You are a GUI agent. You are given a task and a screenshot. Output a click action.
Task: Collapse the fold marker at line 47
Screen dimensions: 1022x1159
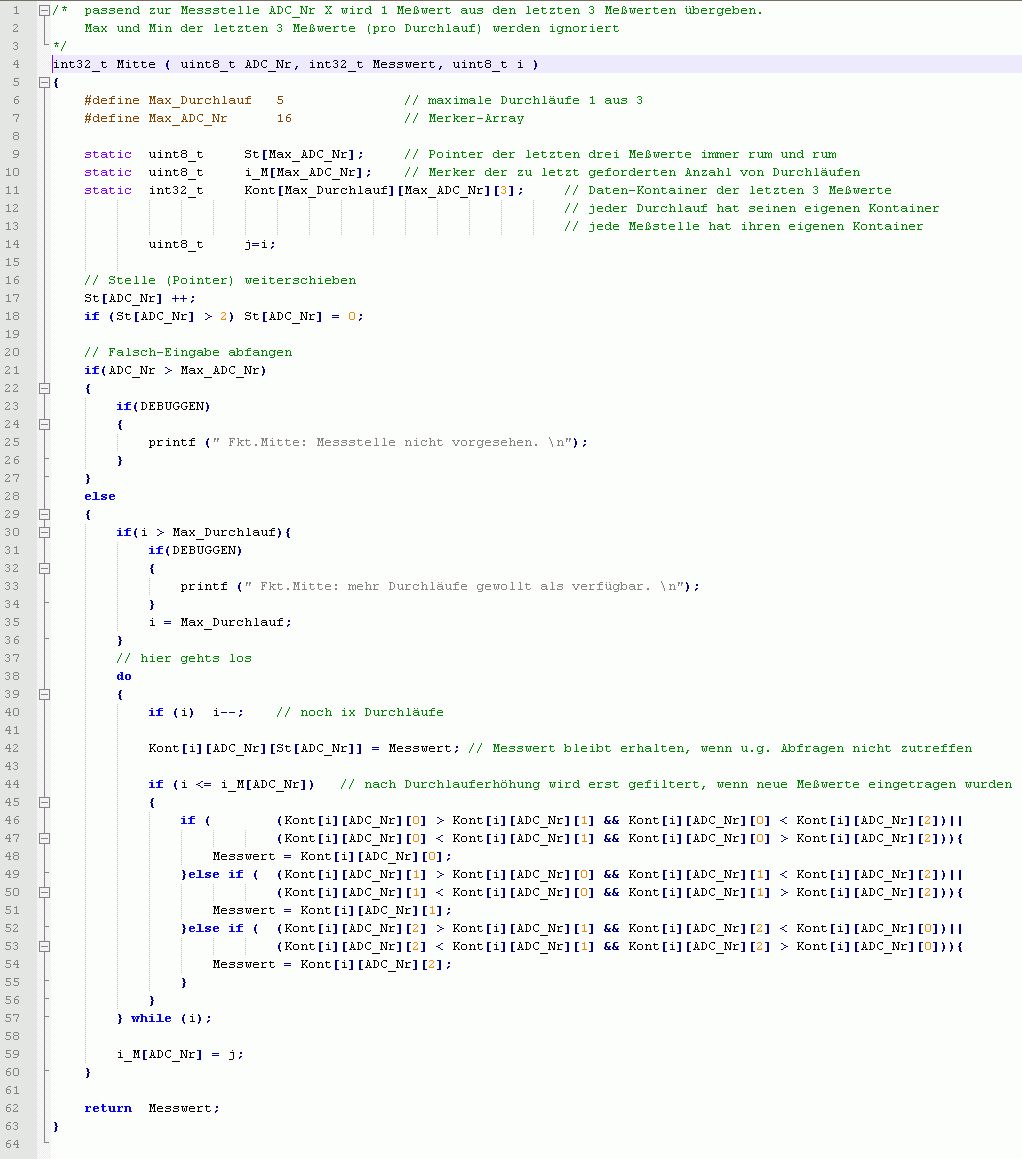click(x=44, y=838)
